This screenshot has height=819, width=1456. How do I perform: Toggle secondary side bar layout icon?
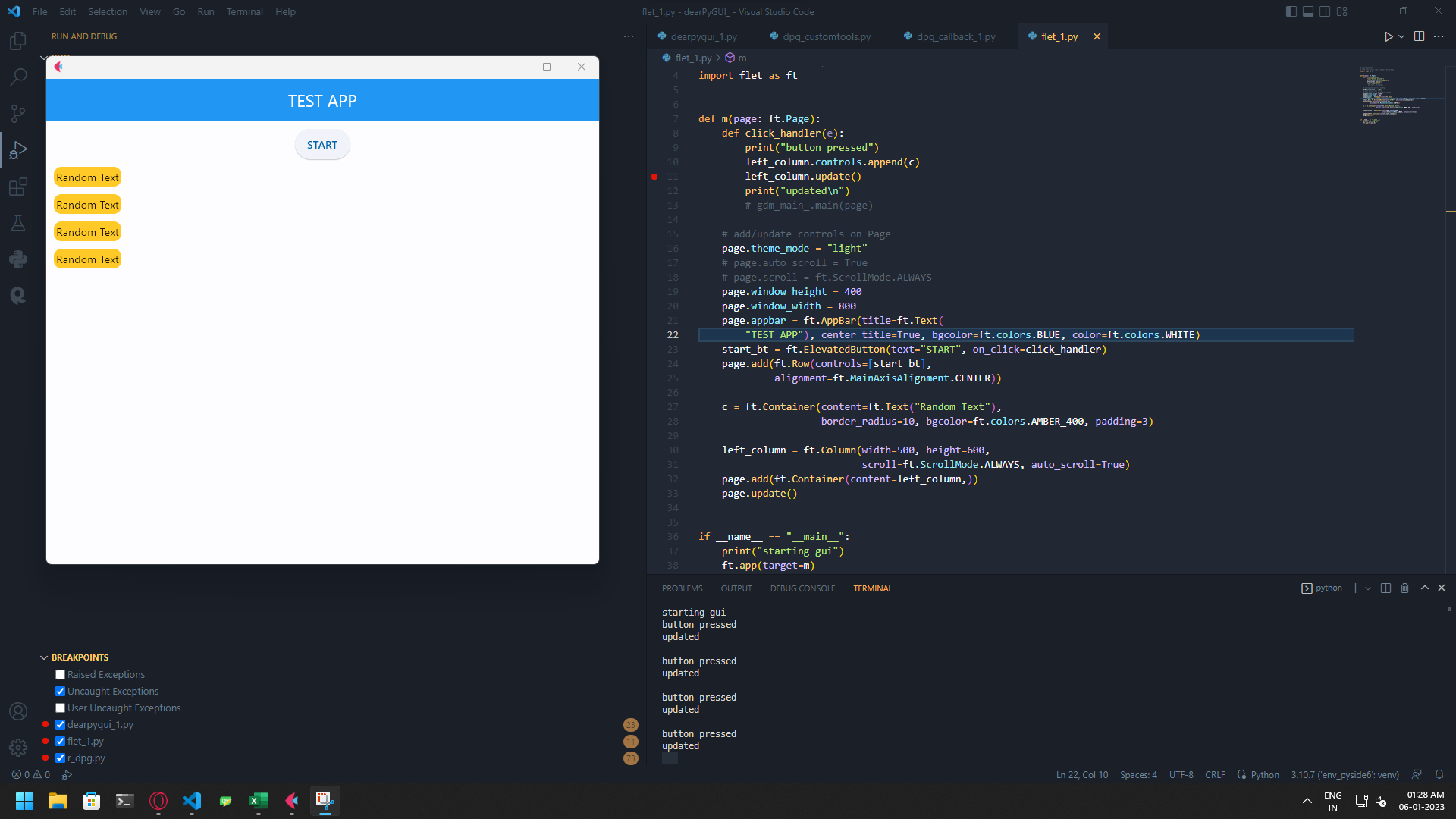point(1325,11)
